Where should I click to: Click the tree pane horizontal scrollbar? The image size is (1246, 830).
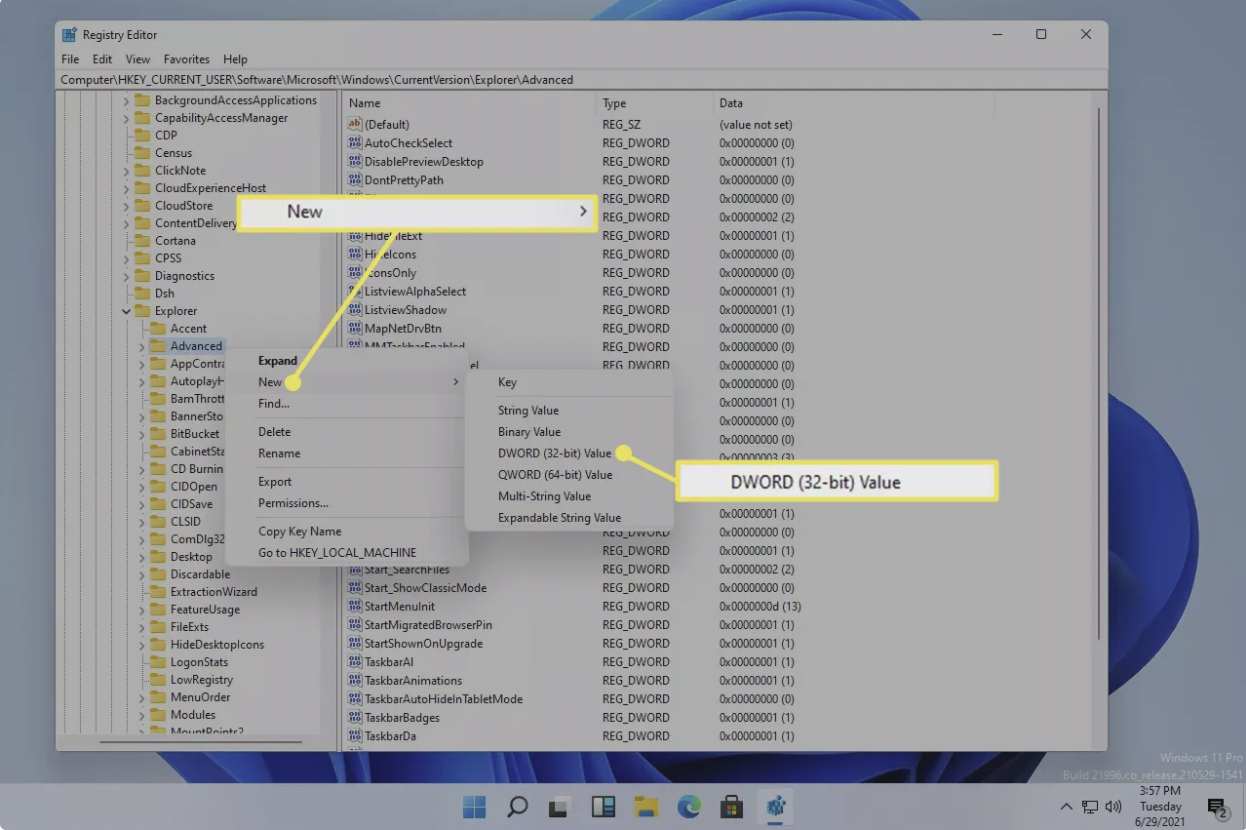[x=200, y=741]
